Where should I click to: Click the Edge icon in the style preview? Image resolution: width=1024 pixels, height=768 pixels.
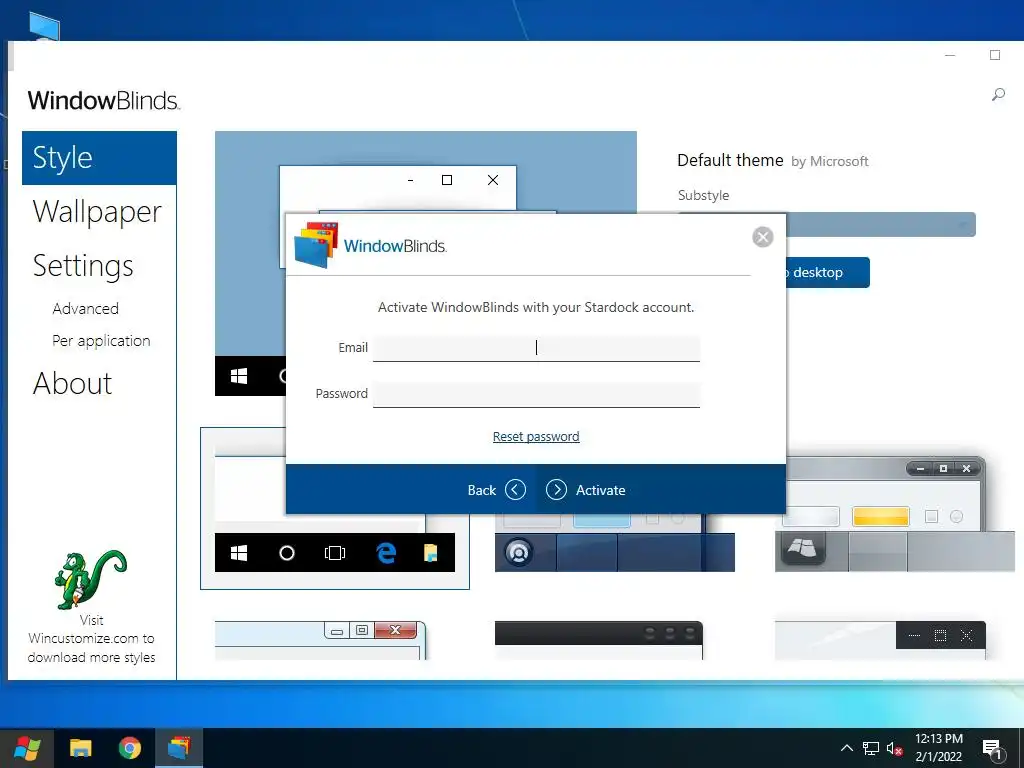386,553
